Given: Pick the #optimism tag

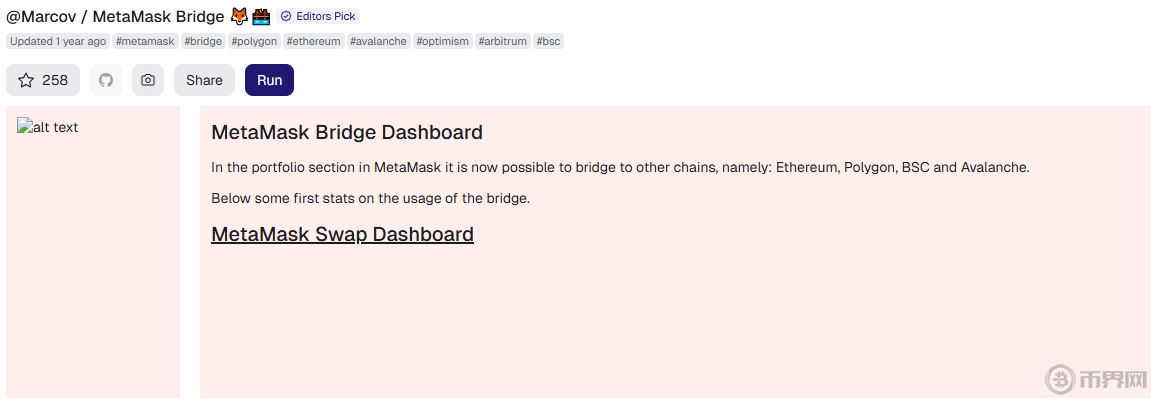Looking at the screenshot, I should (442, 41).
